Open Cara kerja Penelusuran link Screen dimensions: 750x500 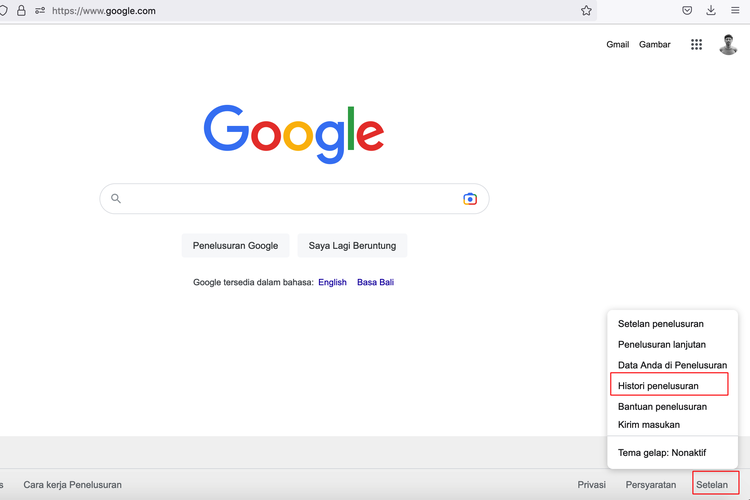[x=73, y=485]
